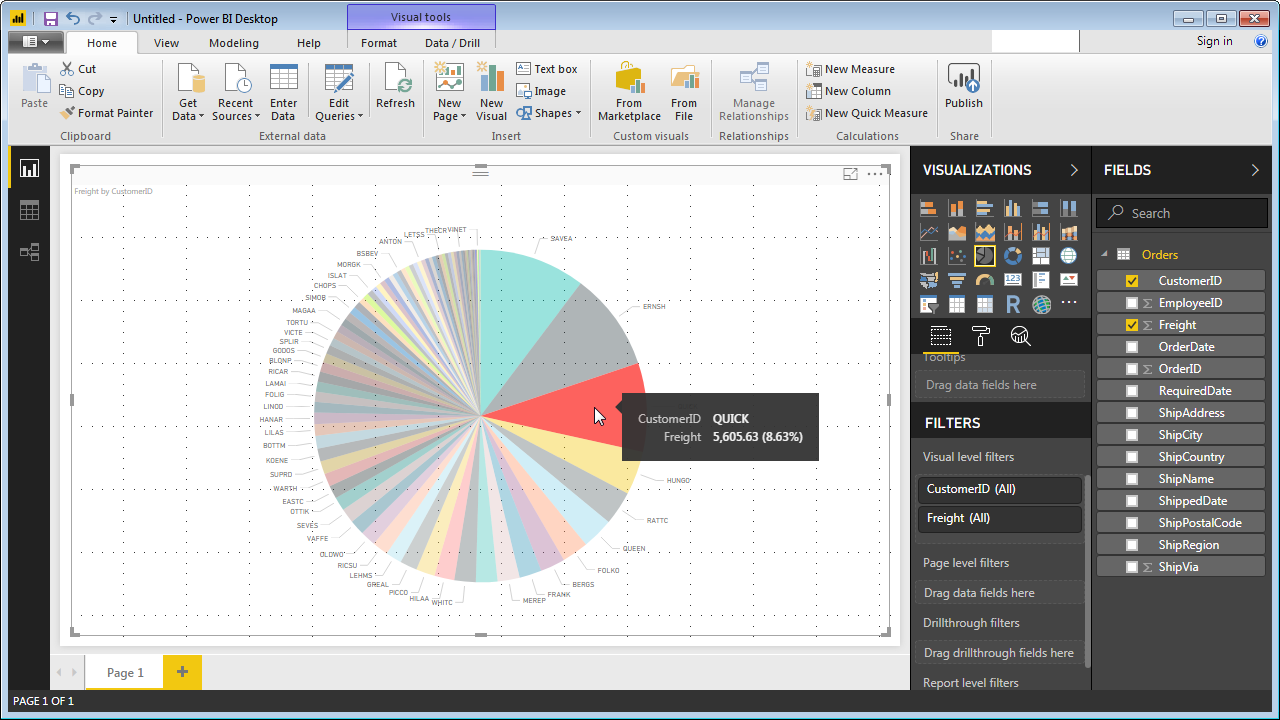Select the Scatter chart visualization
Viewport: 1280px width, 720px height.
point(957,255)
